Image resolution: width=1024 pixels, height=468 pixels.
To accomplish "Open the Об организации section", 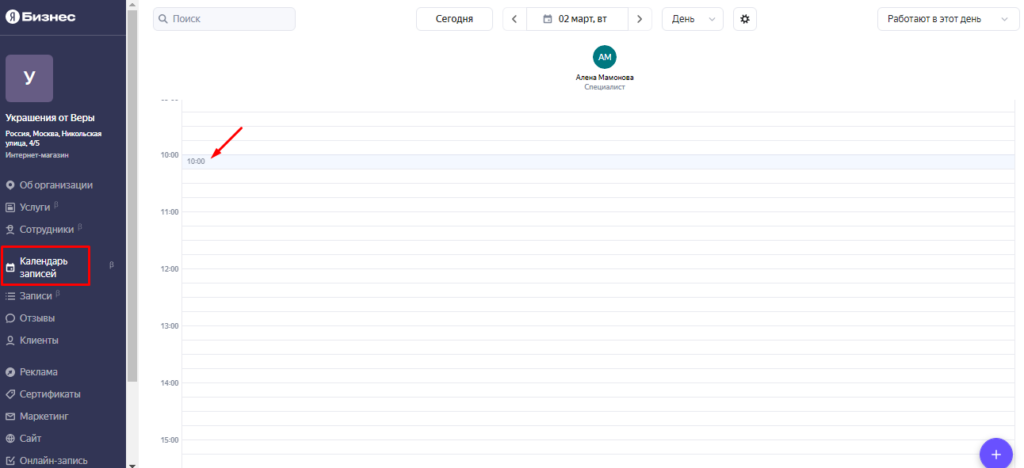I will 56,185.
